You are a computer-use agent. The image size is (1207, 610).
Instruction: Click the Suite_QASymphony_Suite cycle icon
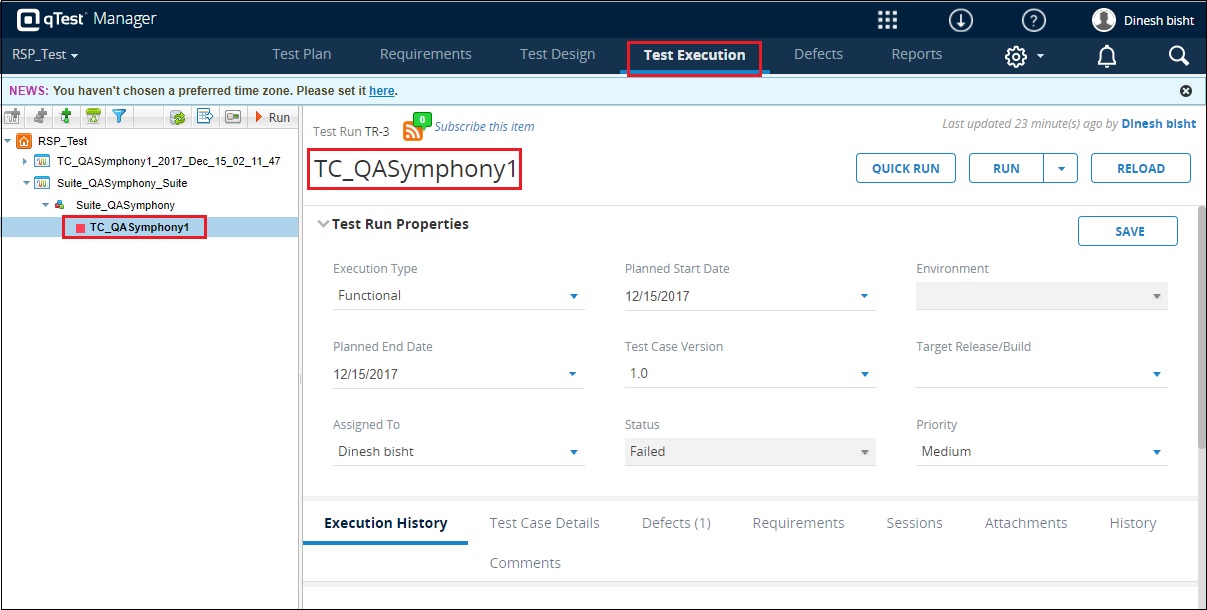42,183
